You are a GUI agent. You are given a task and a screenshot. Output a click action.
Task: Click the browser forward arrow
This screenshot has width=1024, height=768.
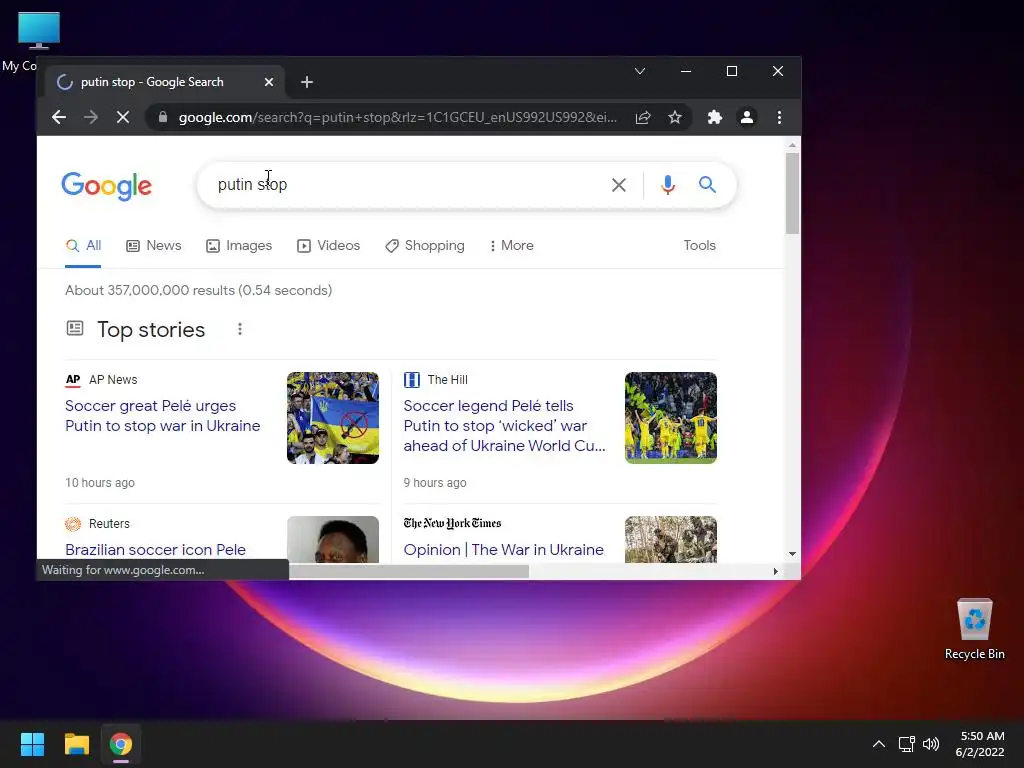[x=91, y=118]
